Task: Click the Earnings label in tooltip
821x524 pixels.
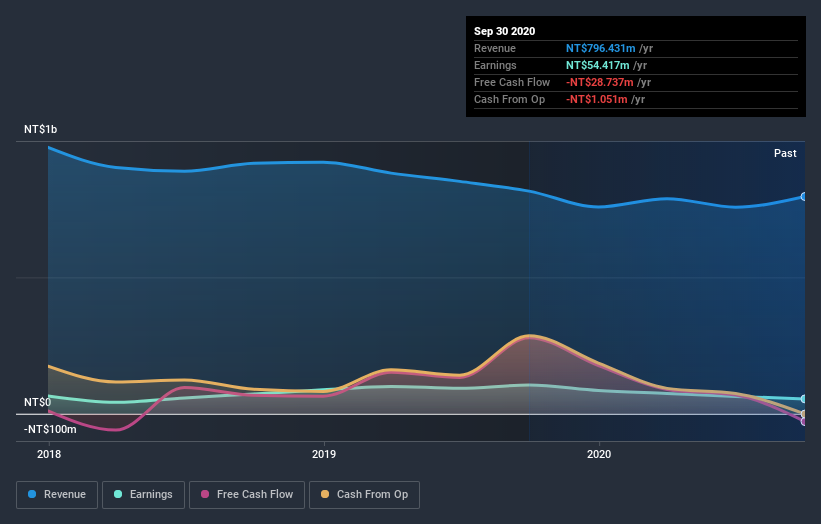Action: coord(495,65)
